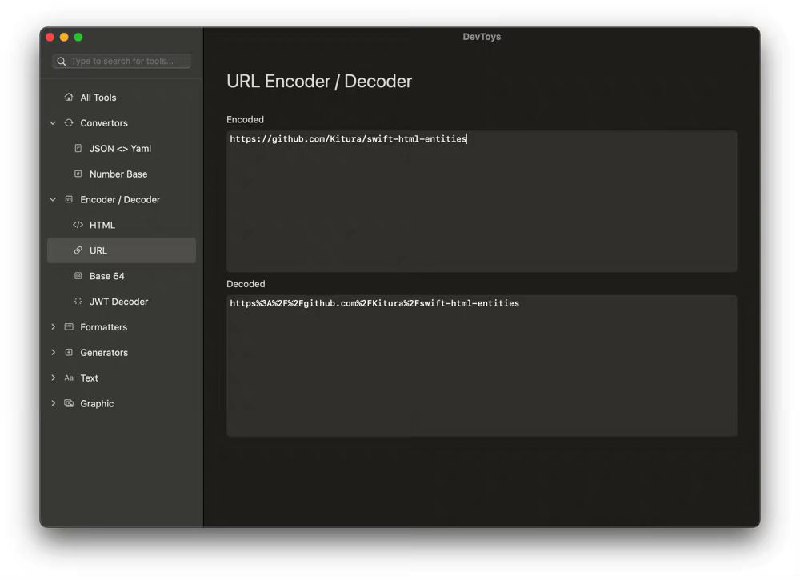The height and width of the screenshot is (580, 800).
Task: Click the Encoder / Decoder category icon
Action: pyautogui.click(x=69, y=199)
